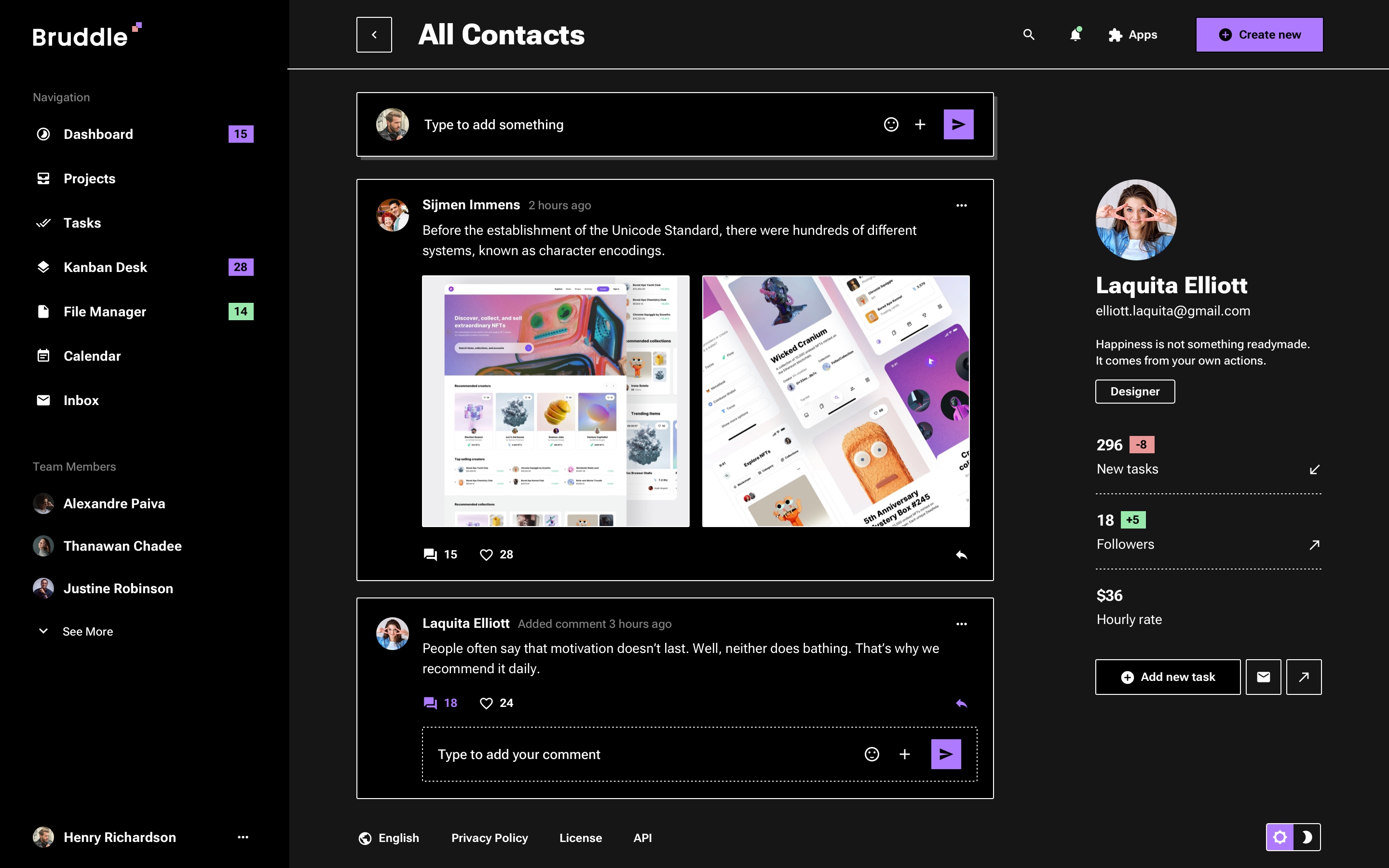Viewport: 1389px width, 868px height.
Task: Click the back arrow beside All Contacts
Action: 374,34
